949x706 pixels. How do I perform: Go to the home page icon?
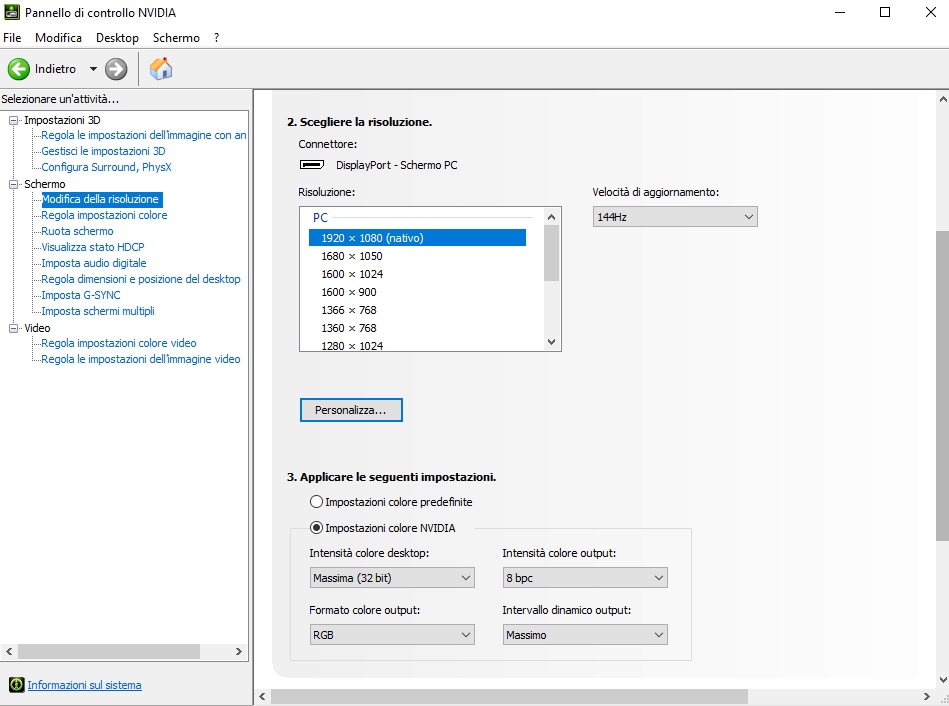click(x=161, y=69)
